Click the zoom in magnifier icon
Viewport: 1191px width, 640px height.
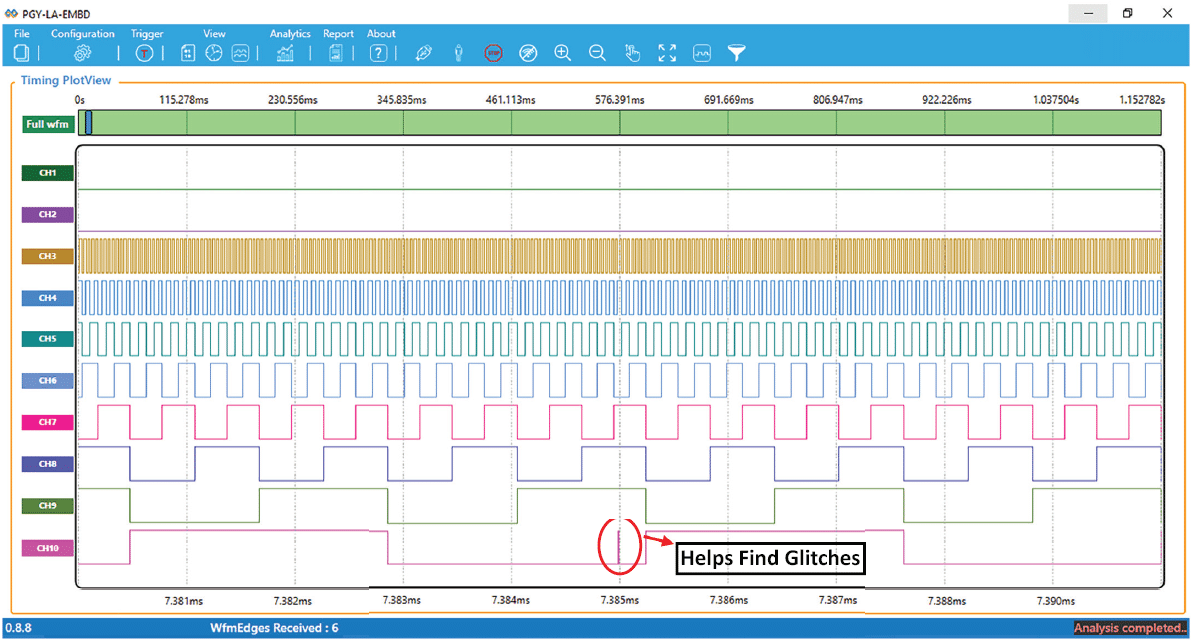coord(563,53)
